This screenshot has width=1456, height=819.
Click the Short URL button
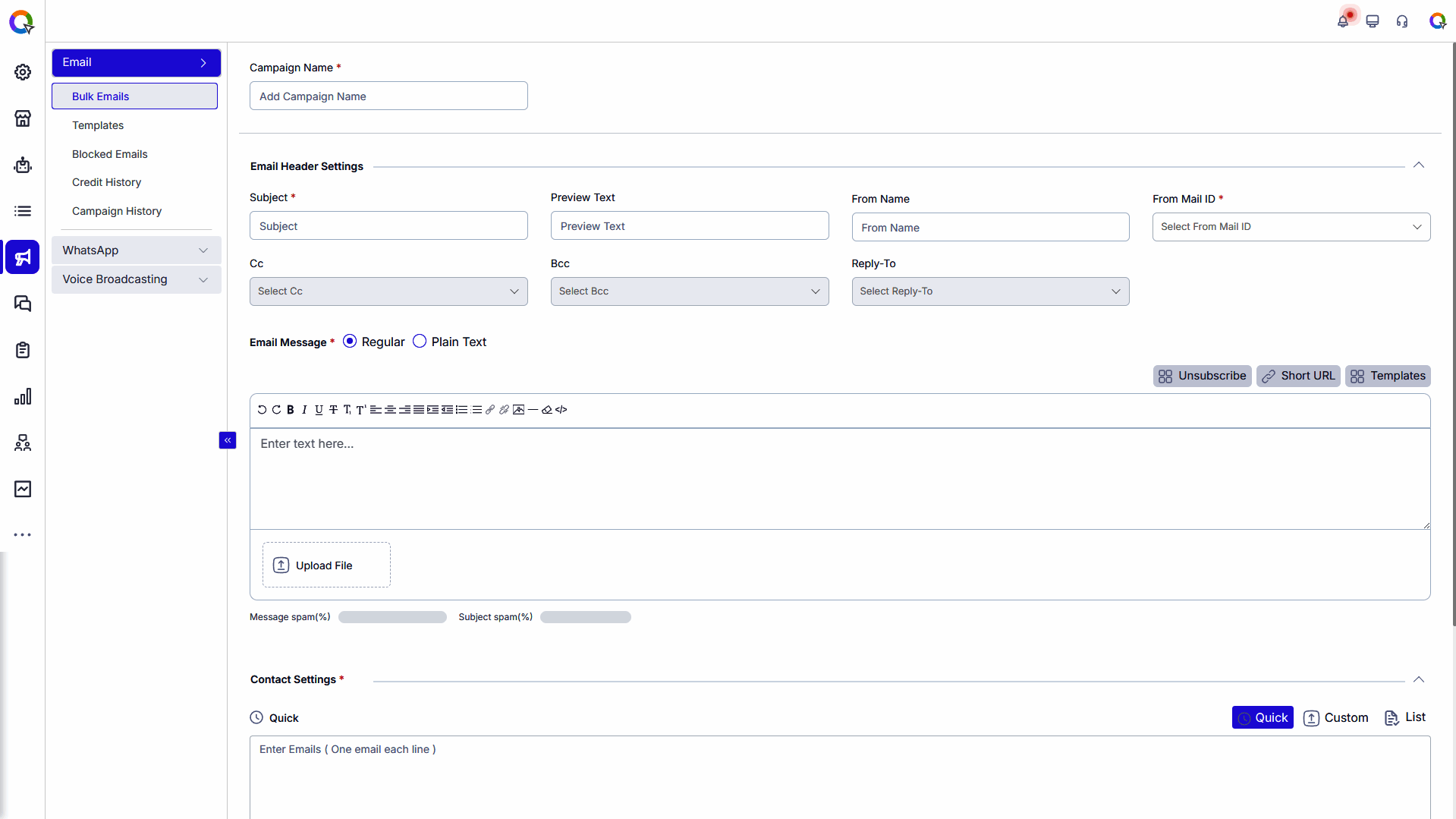coord(1298,376)
